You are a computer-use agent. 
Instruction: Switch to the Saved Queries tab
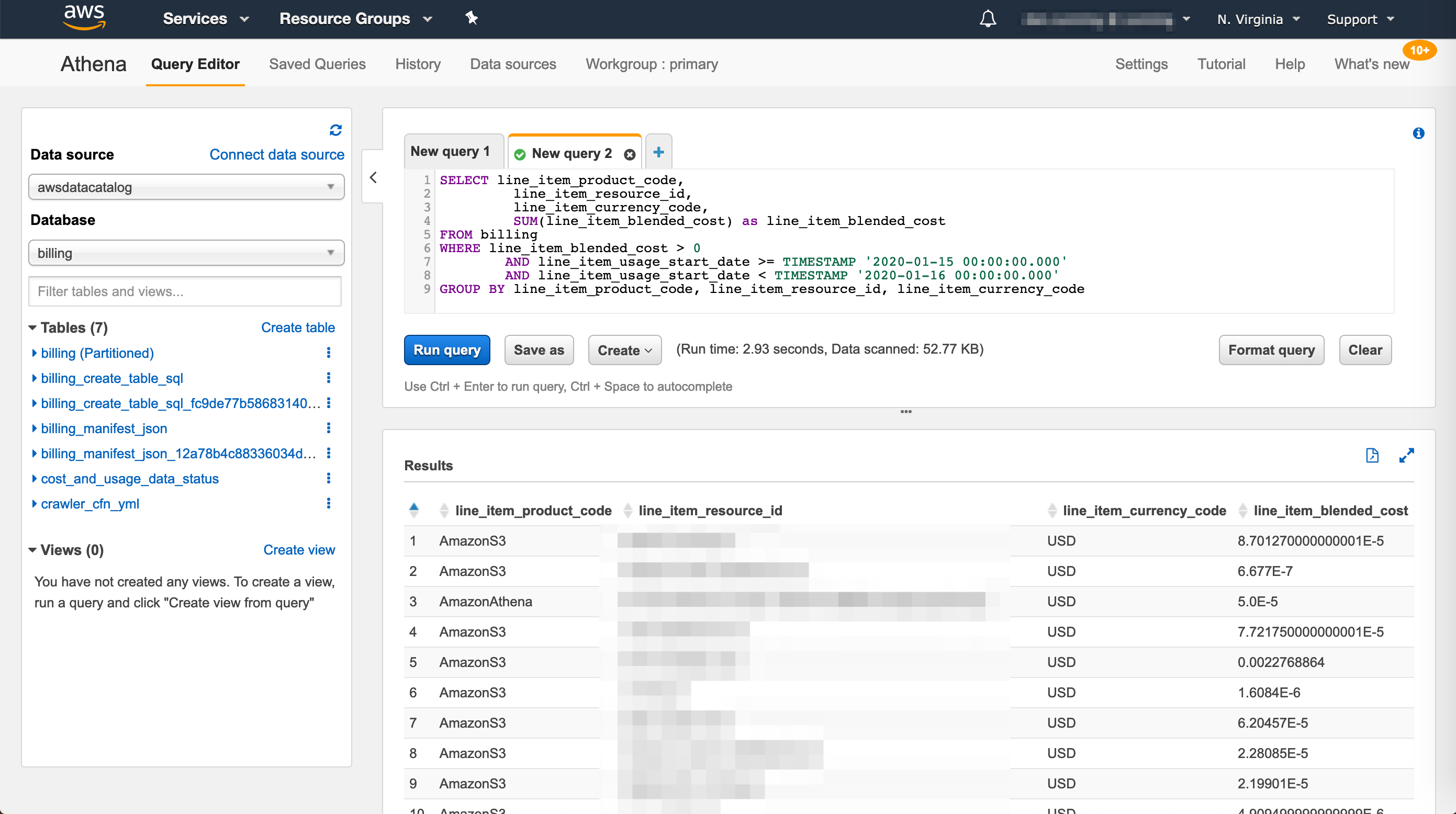(x=317, y=64)
